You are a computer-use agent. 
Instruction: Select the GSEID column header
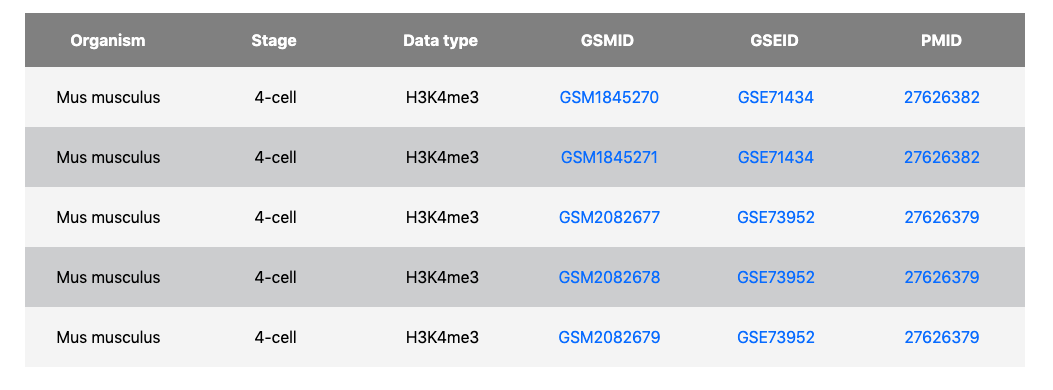click(775, 40)
